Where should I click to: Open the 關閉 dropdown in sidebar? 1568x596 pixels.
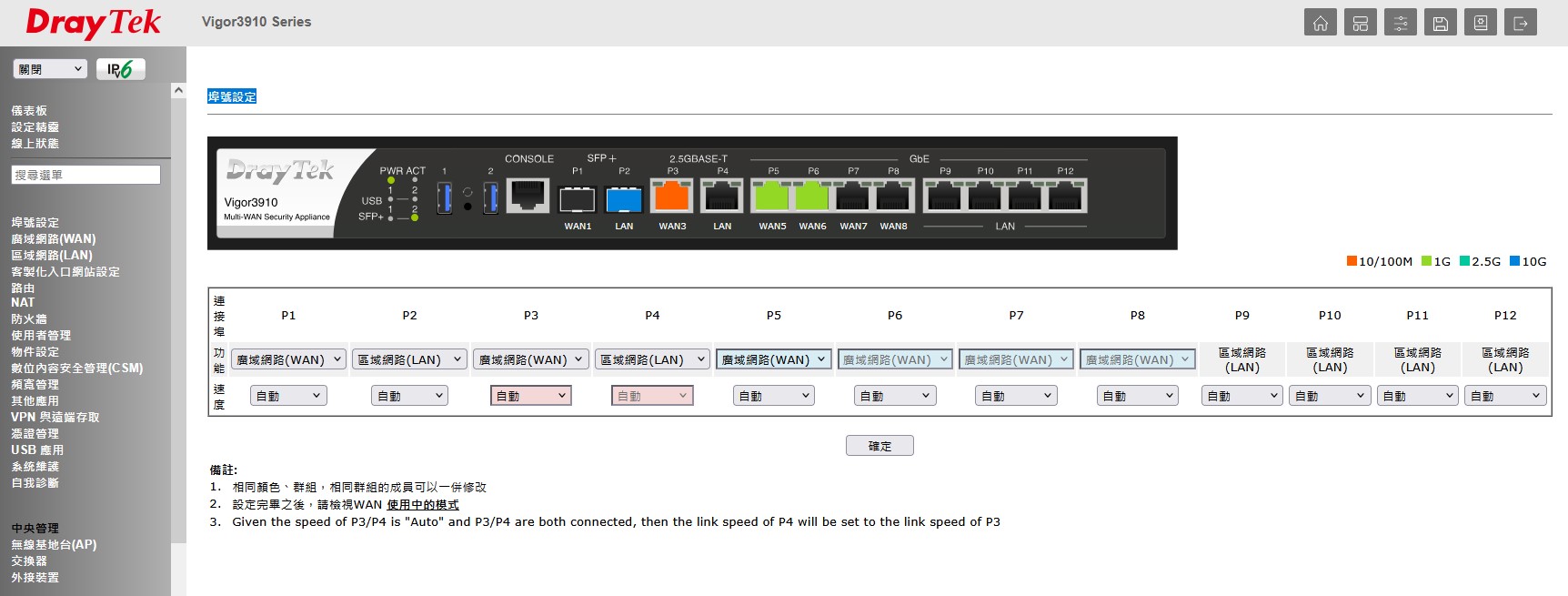pyautogui.click(x=50, y=69)
